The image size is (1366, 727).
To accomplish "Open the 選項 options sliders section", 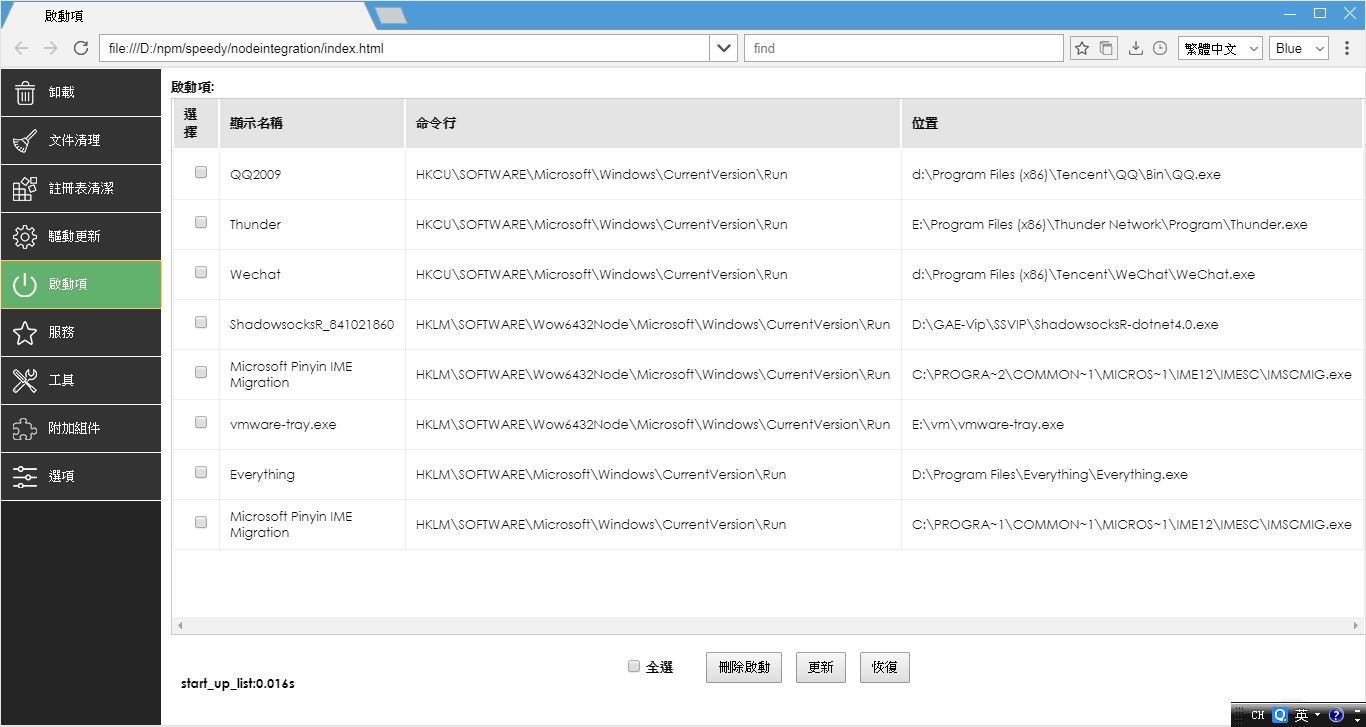I will 80,476.
